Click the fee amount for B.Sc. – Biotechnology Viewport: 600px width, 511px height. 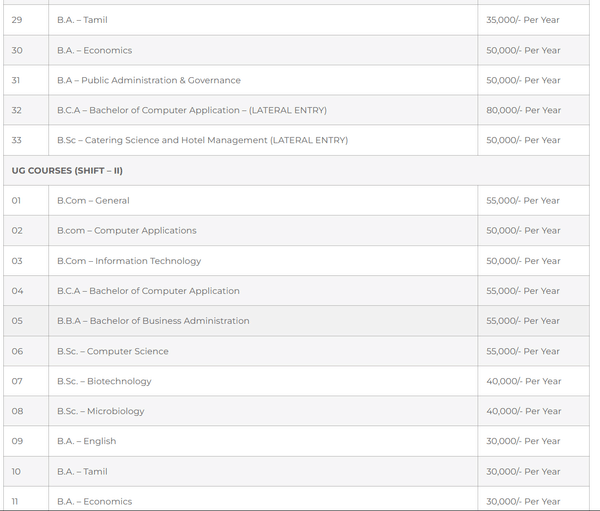523,381
